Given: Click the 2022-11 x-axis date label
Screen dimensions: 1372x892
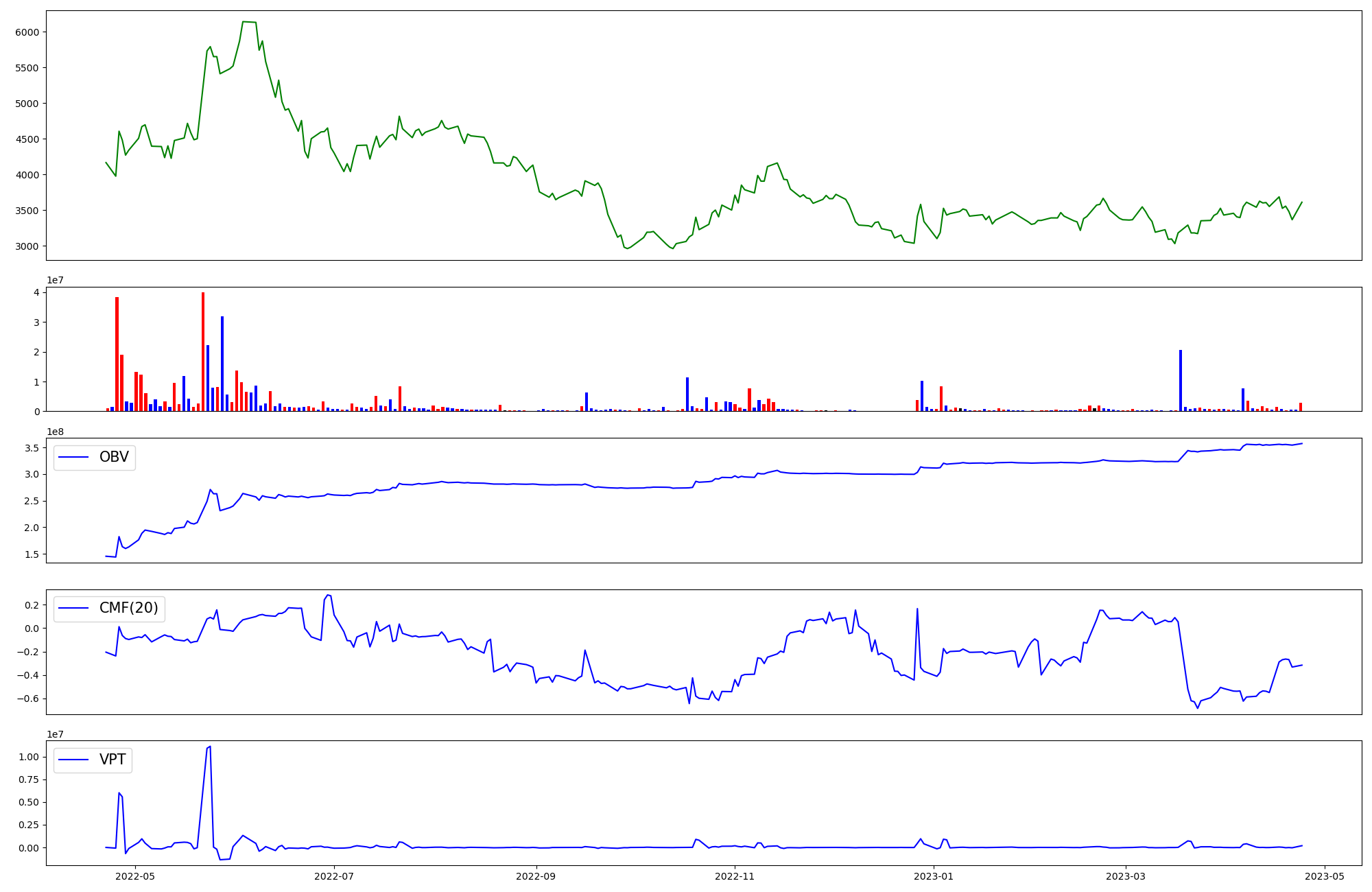Looking at the screenshot, I should click(735, 876).
